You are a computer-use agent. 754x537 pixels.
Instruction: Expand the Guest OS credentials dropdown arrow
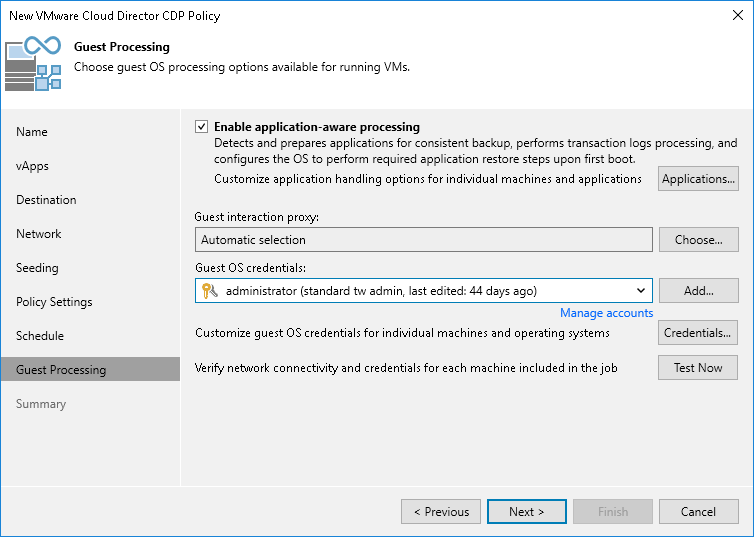point(641,290)
